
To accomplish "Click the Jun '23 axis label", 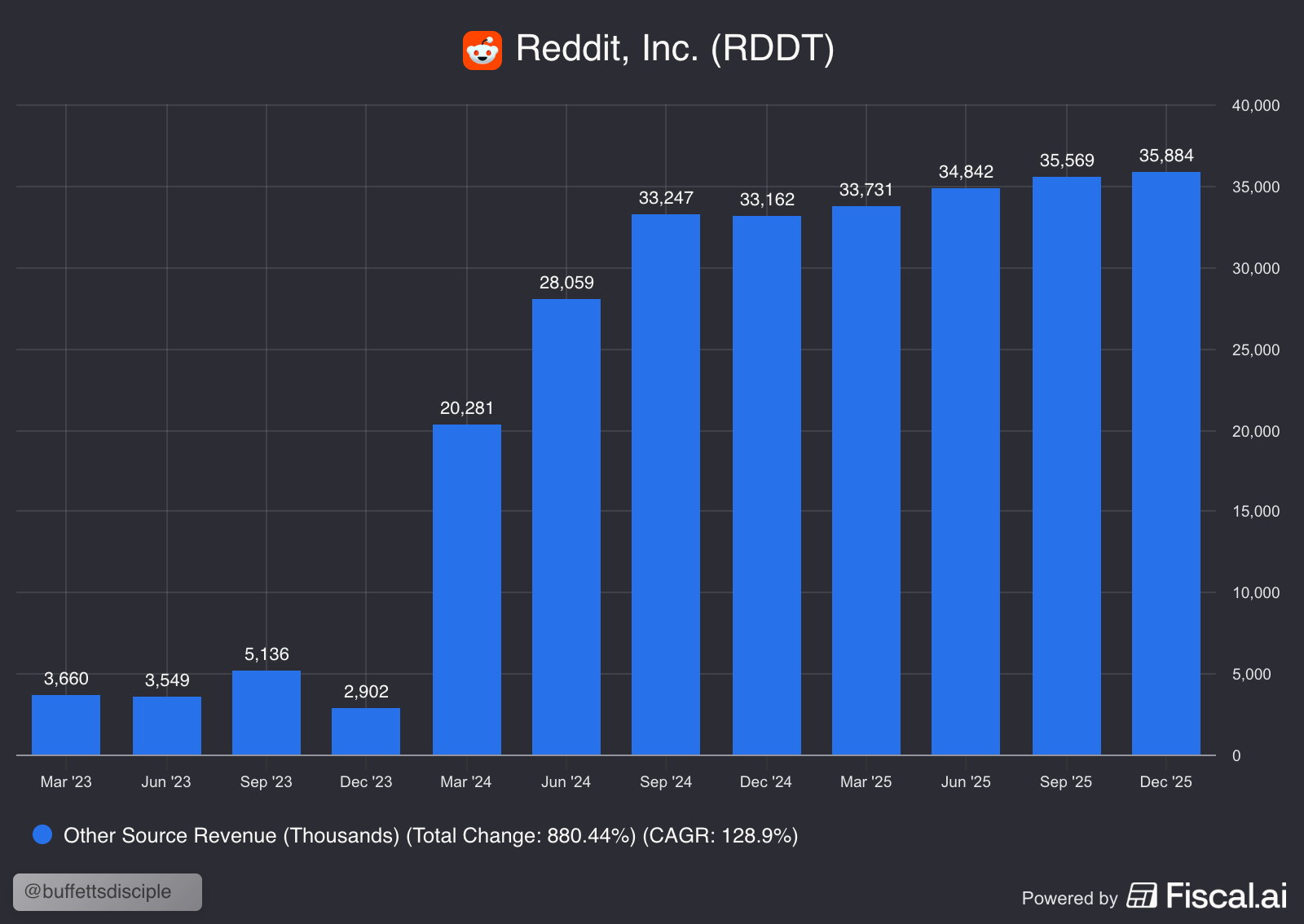I will tap(166, 781).
